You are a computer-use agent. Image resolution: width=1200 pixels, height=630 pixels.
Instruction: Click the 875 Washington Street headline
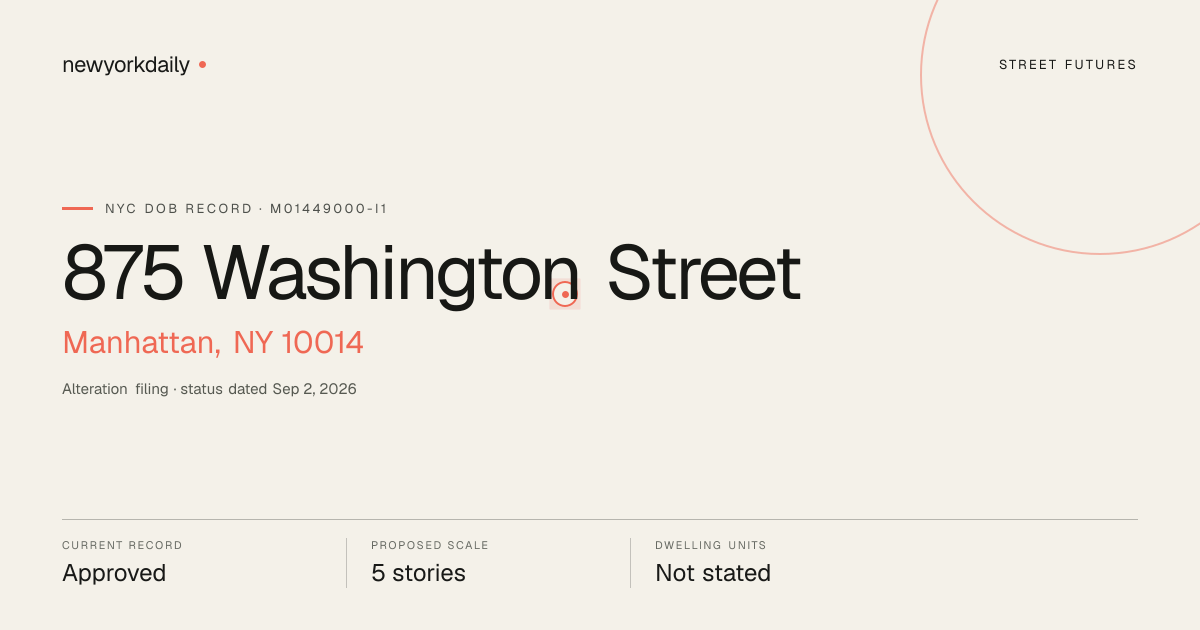[432, 273]
